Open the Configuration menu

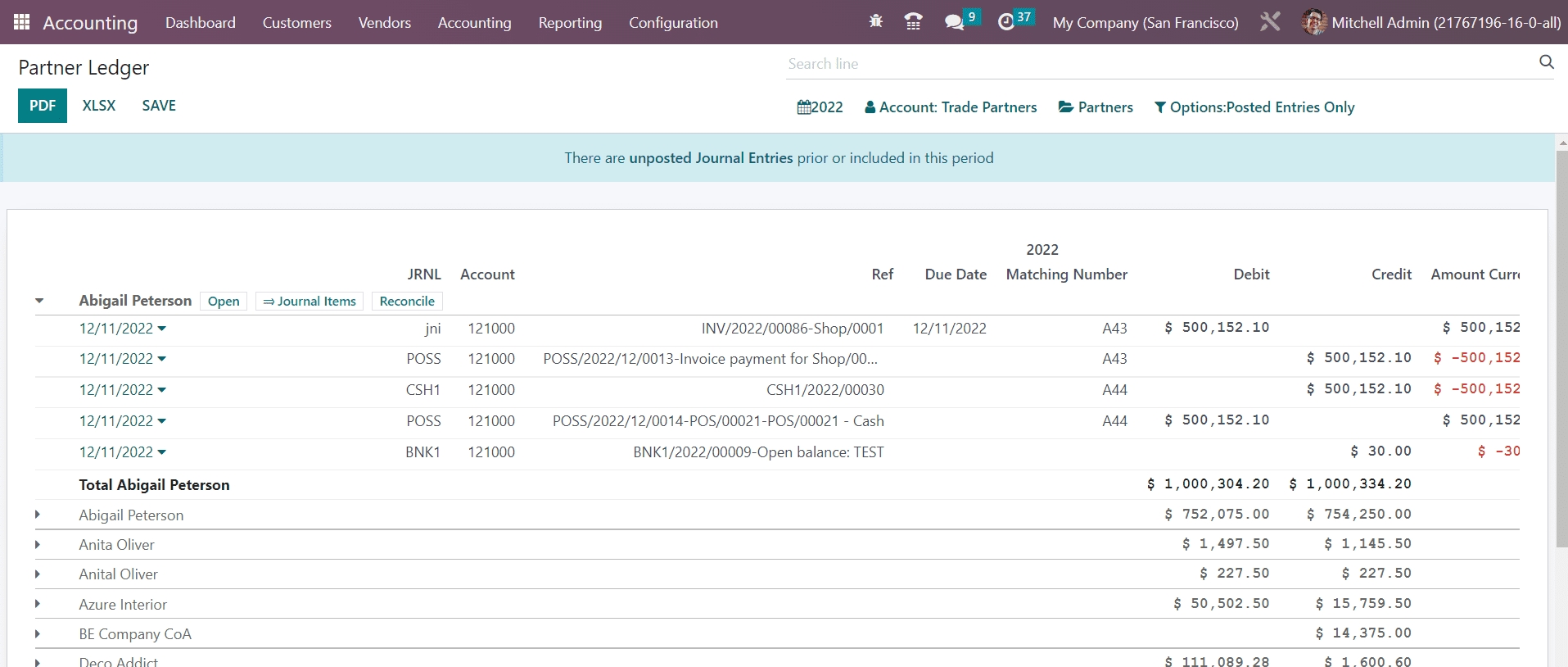[x=673, y=23]
